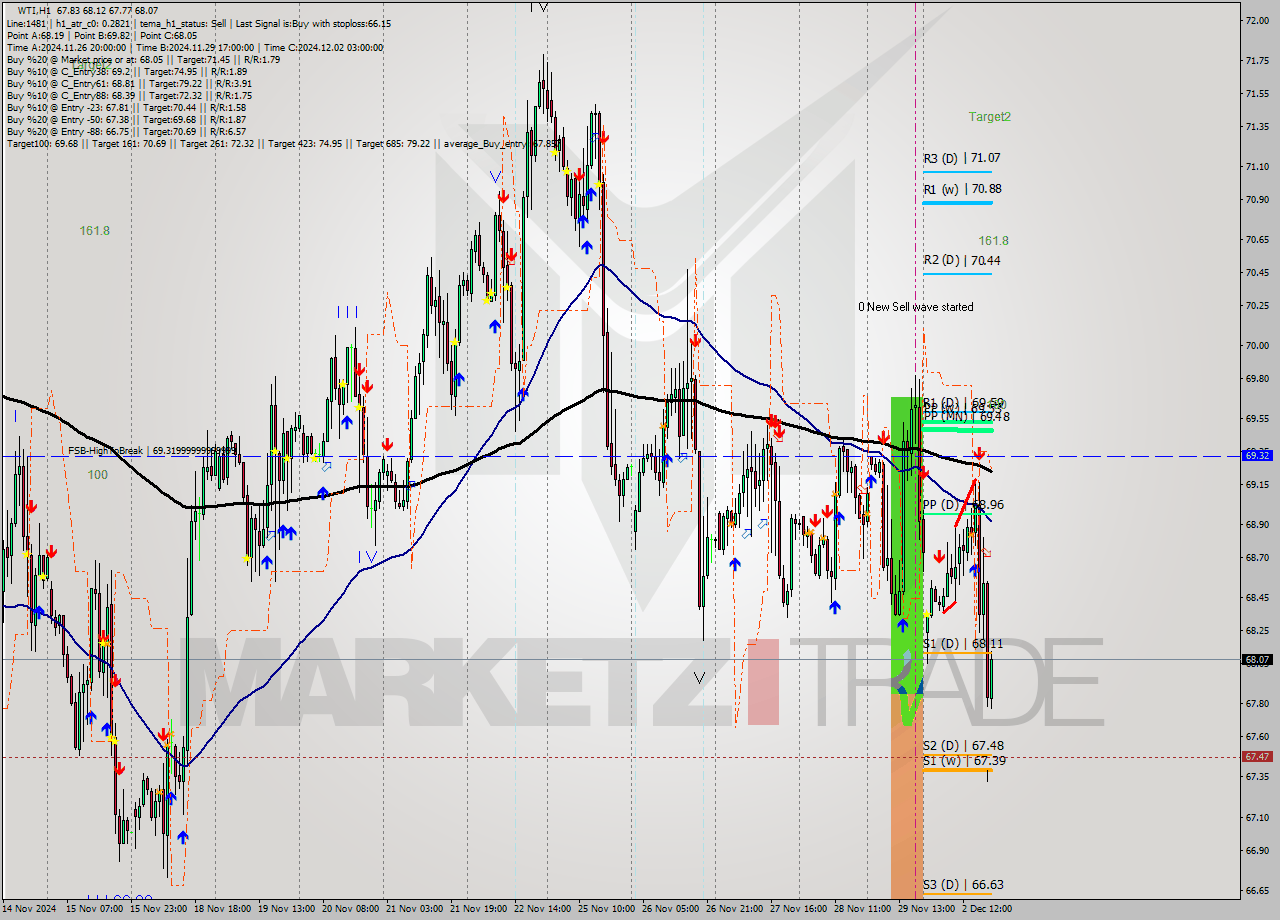Click the '2 Dec 12:00' time axis label
This screenshot has height=920, width=1280.
click(x=987, y=909)
